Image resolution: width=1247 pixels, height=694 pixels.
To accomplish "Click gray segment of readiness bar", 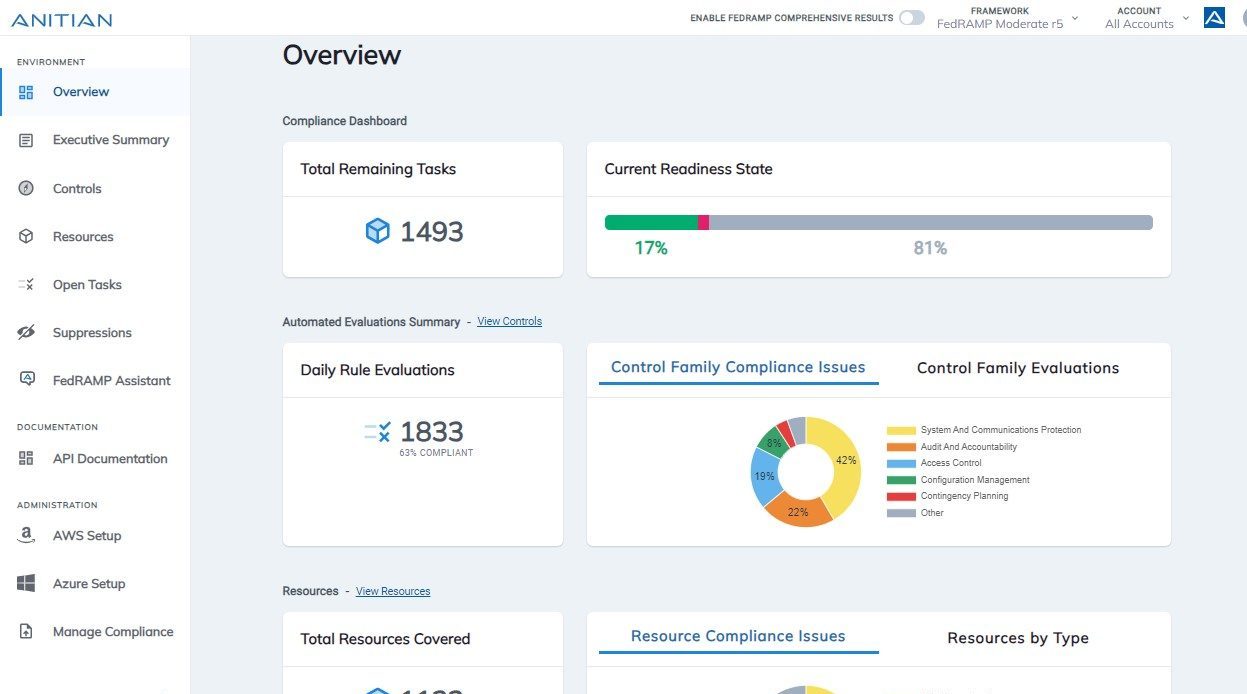I will click(x=931, y=222).
